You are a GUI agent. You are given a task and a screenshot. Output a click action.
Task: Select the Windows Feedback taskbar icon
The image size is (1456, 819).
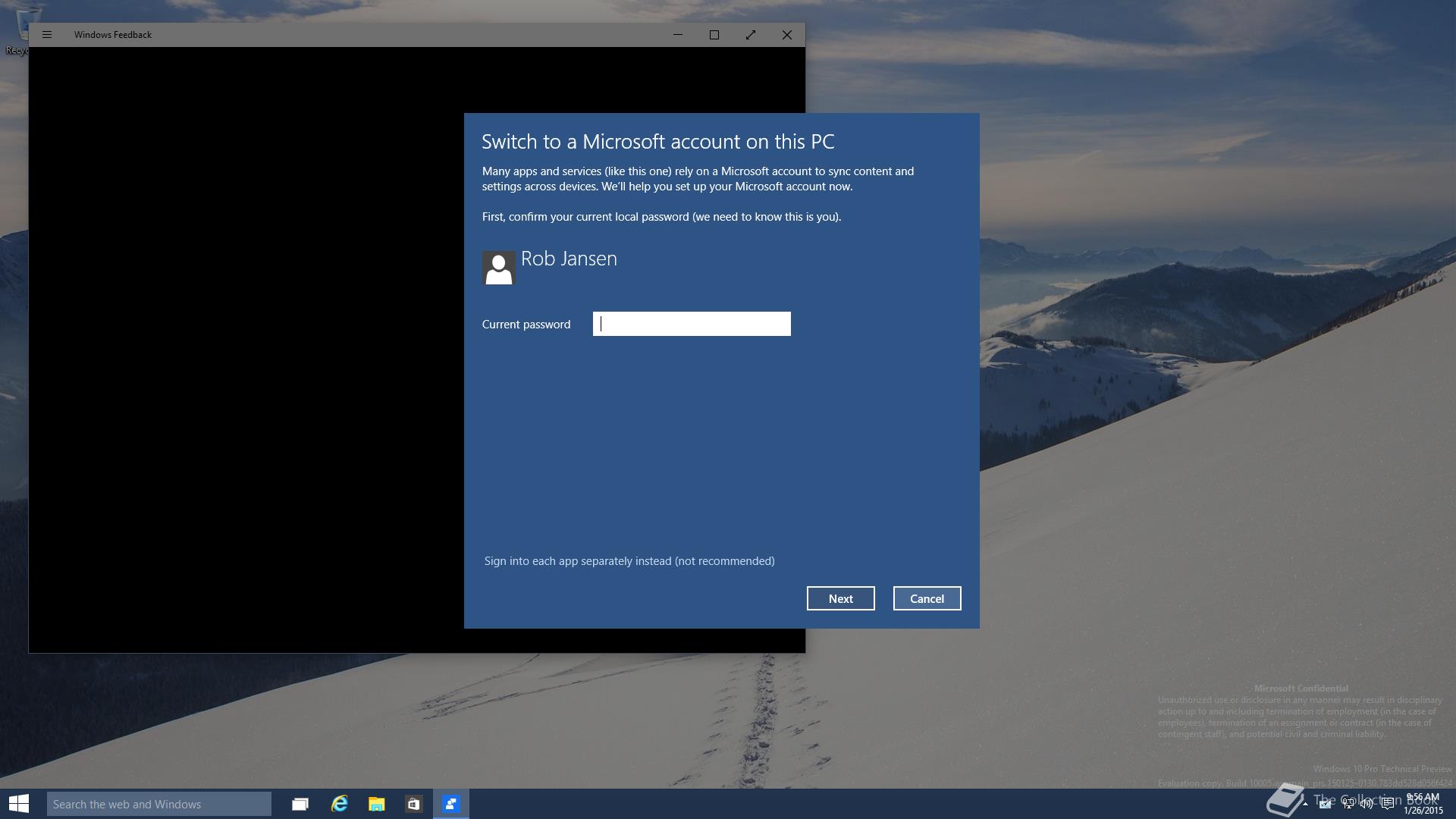pos(451,804)
